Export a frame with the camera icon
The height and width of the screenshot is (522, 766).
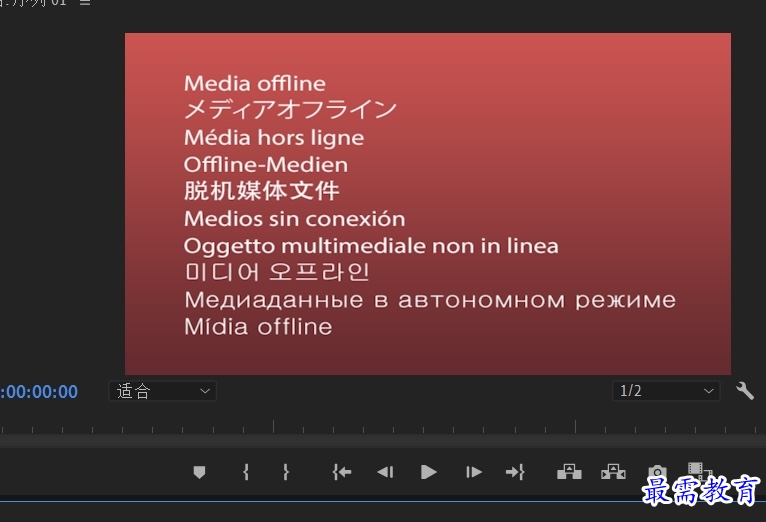click(x=657, y=472)
